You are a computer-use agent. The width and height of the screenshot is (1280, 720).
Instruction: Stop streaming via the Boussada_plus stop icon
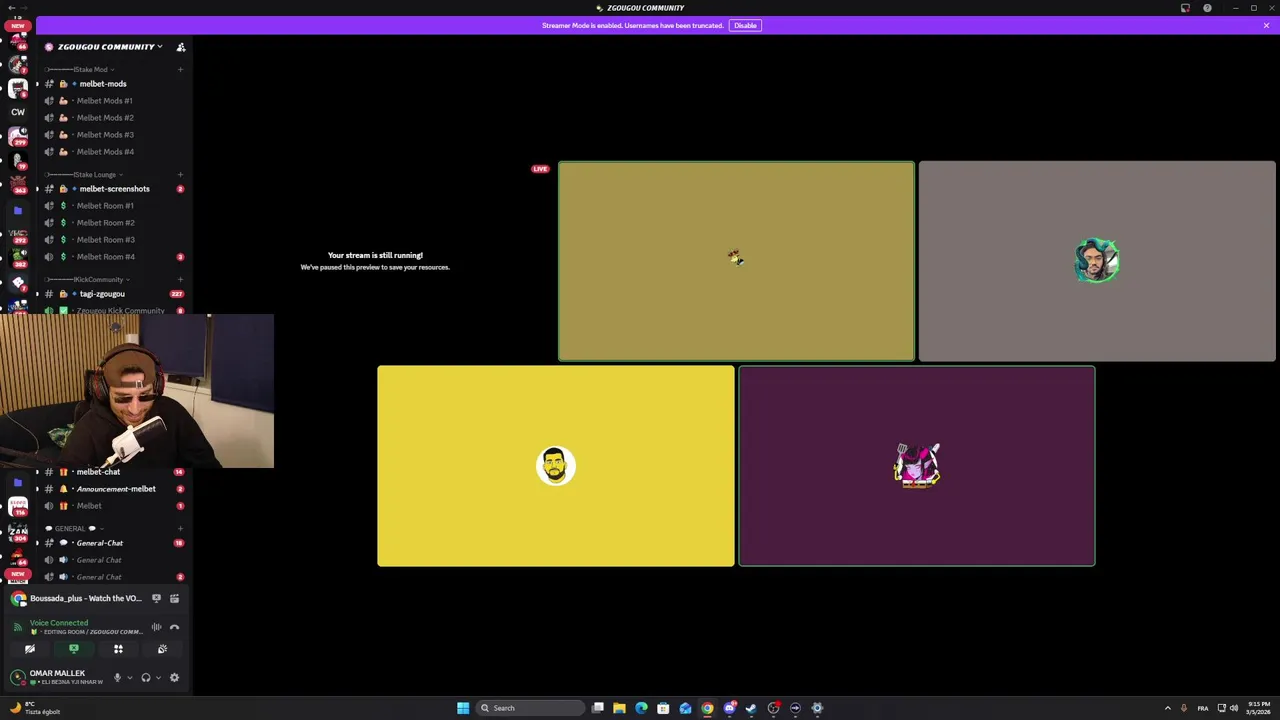(156, 598)
